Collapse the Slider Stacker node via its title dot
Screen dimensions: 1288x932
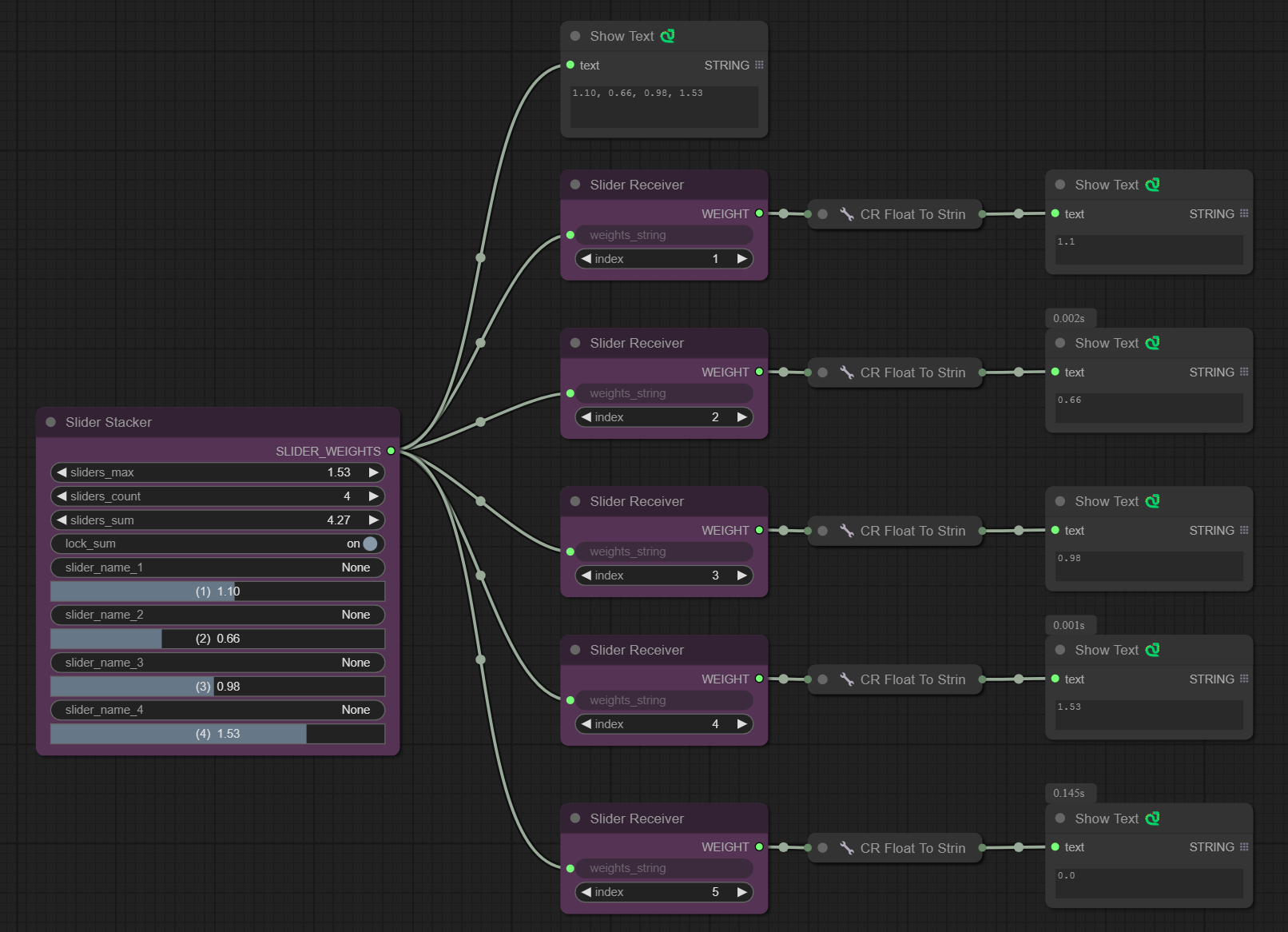(51, 422)
